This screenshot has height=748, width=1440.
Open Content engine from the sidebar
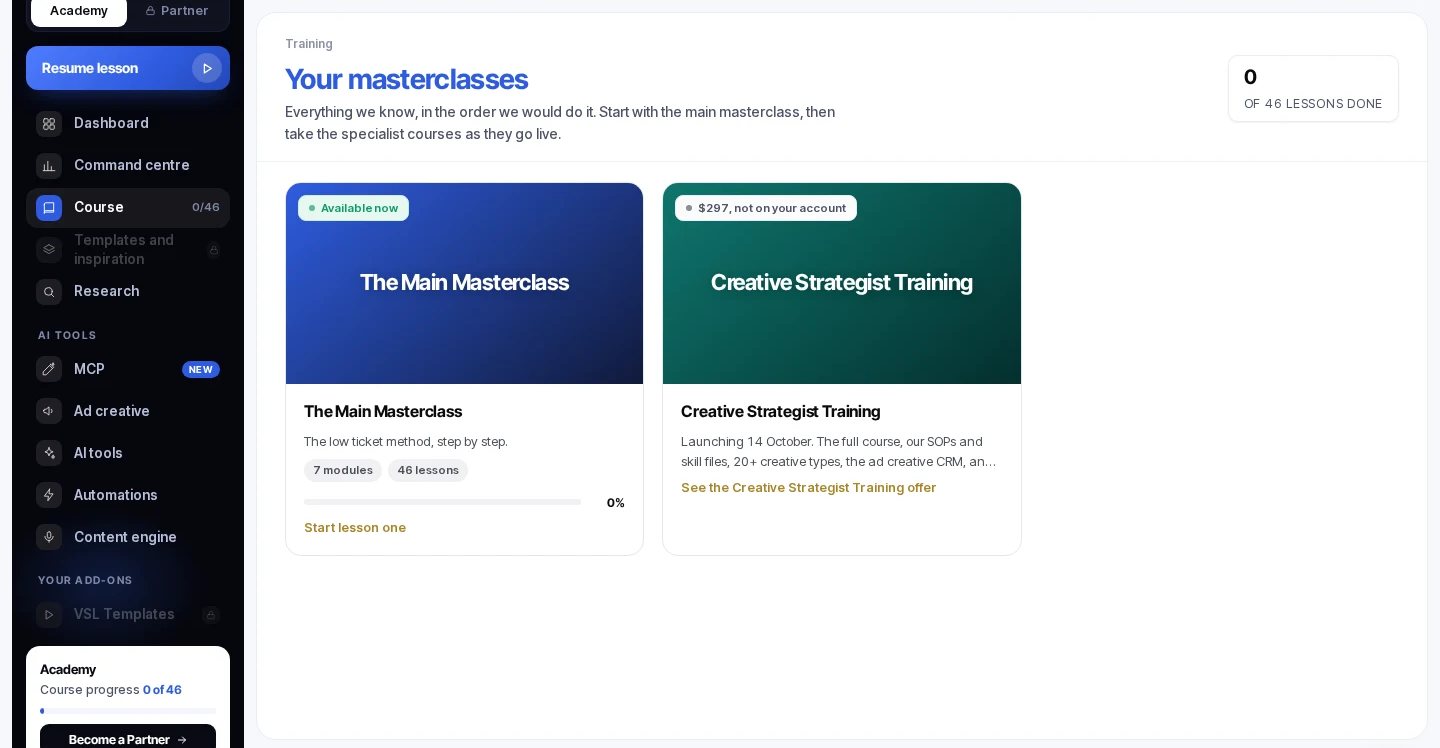(128, 537)
